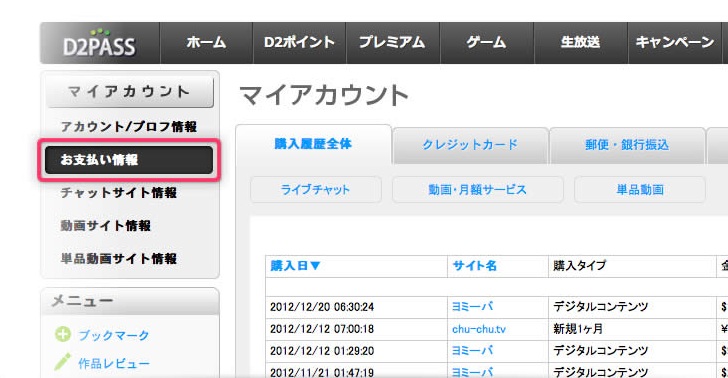This screenshot has width=728, height=378.
Task: Click the 購入タイプ column header
Action: pos(579,266)
